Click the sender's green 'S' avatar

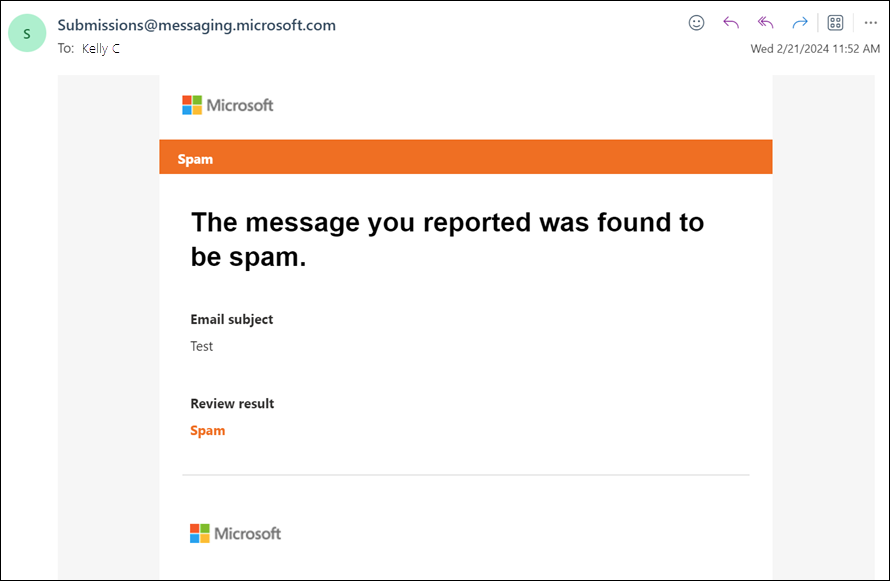pos(27,34)
